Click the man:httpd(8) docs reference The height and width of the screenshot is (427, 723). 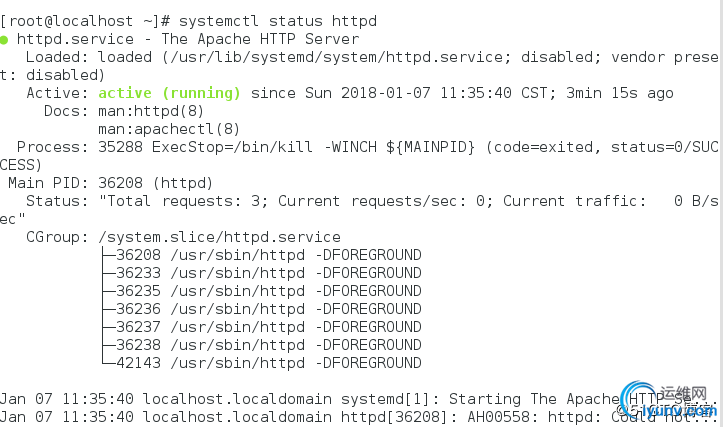(x=151, y=111)
